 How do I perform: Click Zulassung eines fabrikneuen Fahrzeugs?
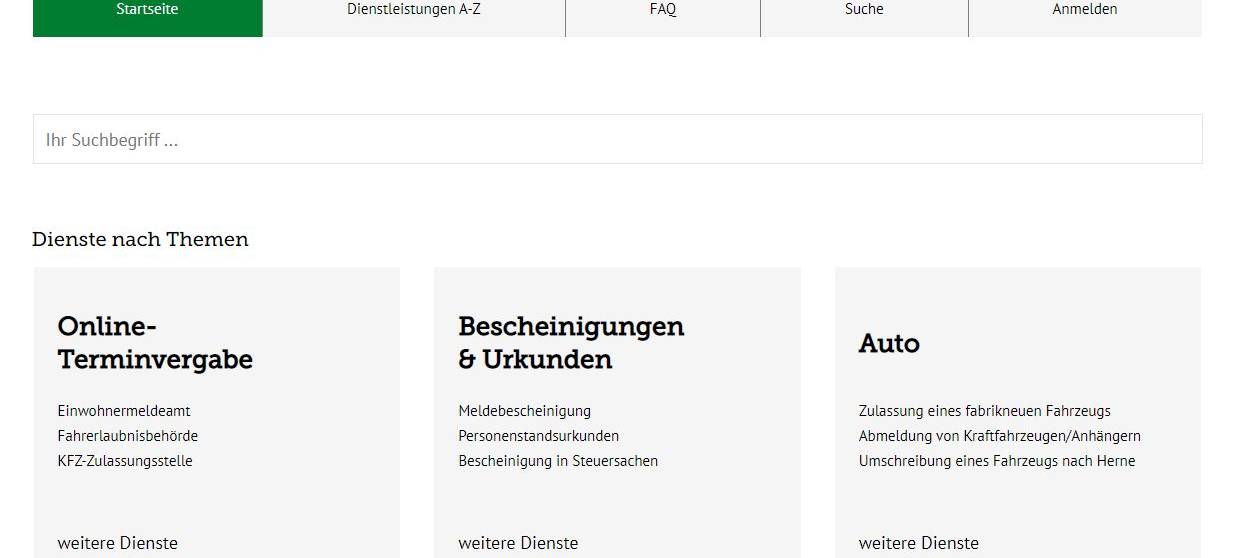(x=985, y=411)
